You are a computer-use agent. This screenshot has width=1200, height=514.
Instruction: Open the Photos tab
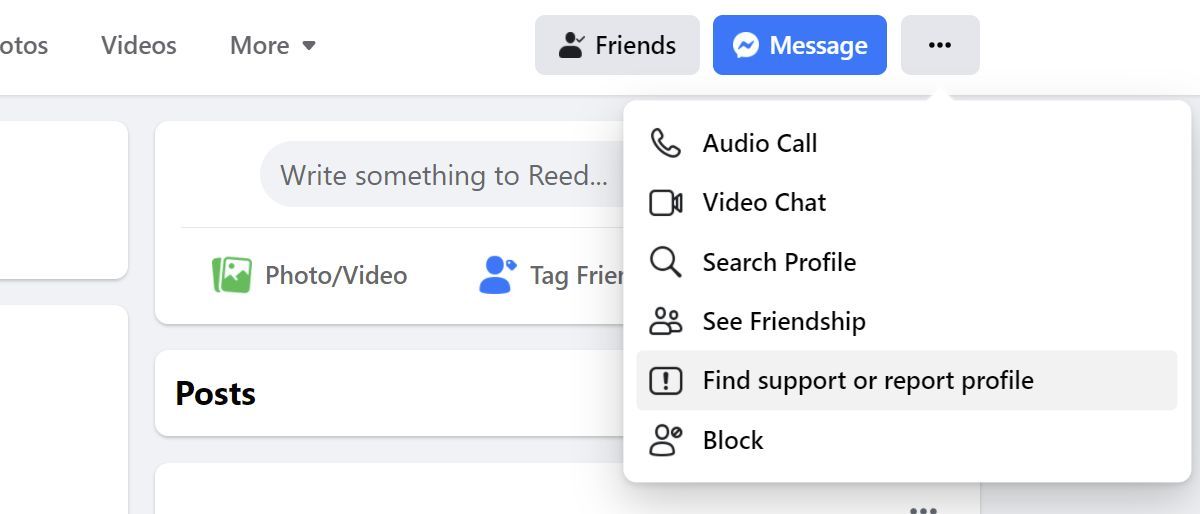[x=22, y=45]
